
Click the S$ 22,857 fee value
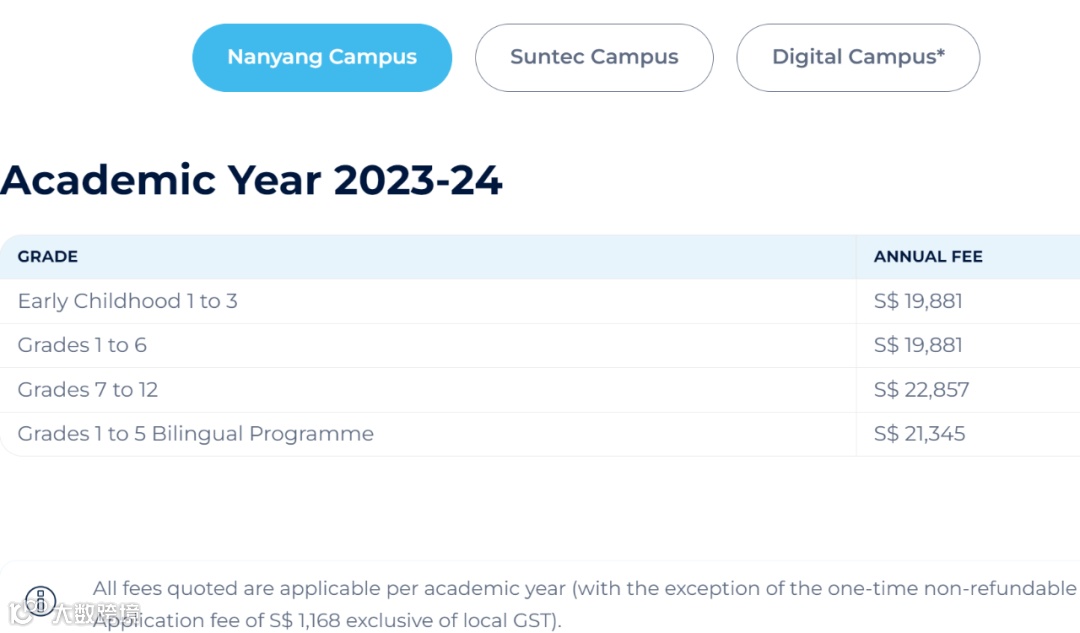(921, 389)
